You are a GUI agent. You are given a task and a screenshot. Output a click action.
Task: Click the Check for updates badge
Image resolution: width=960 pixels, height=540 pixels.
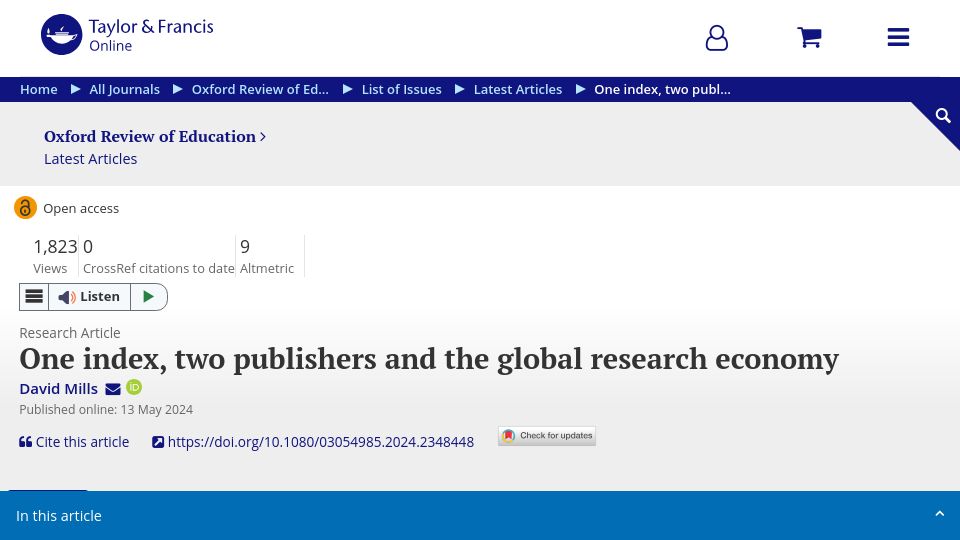tap(547, 436)
